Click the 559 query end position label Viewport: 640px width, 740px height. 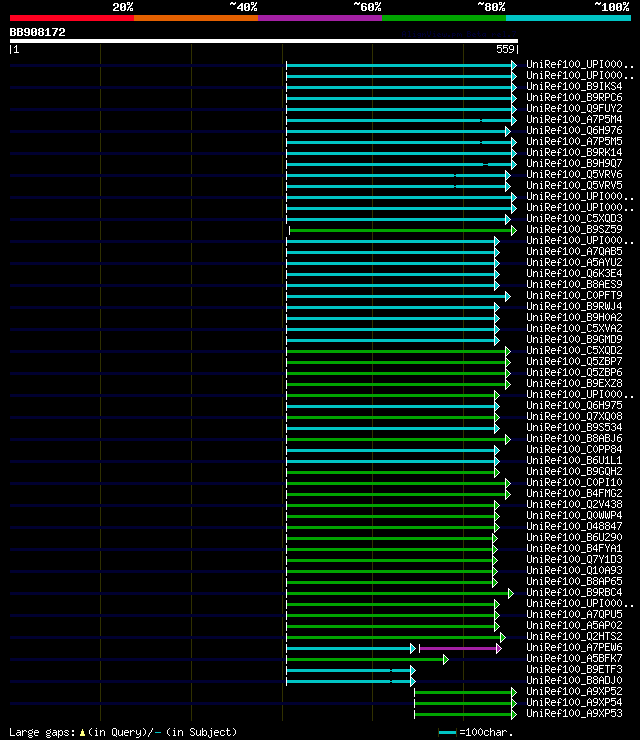(x=505, y=49)
